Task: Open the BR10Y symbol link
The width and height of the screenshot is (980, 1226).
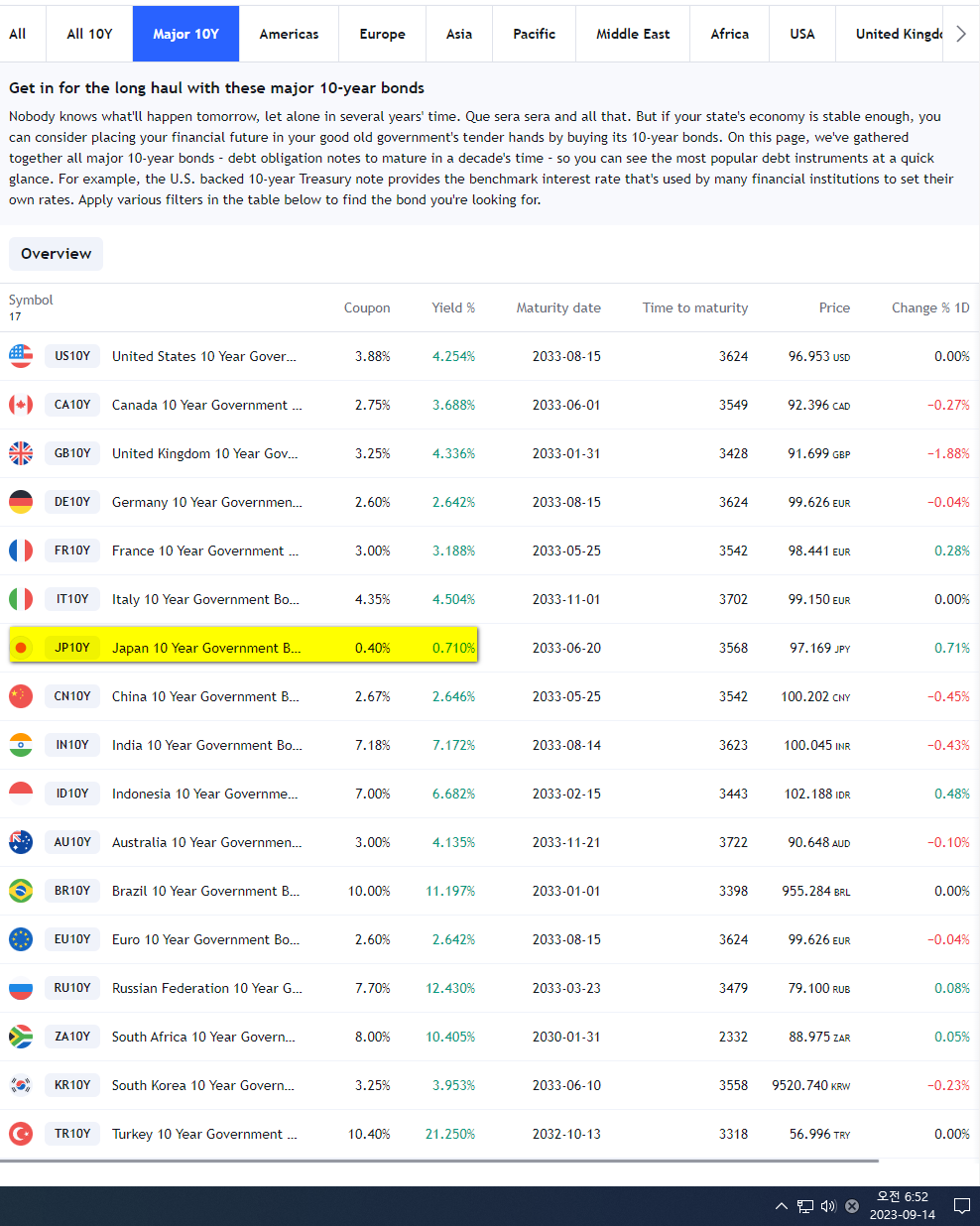Action: pyautogui.click(x=72, y=891)
